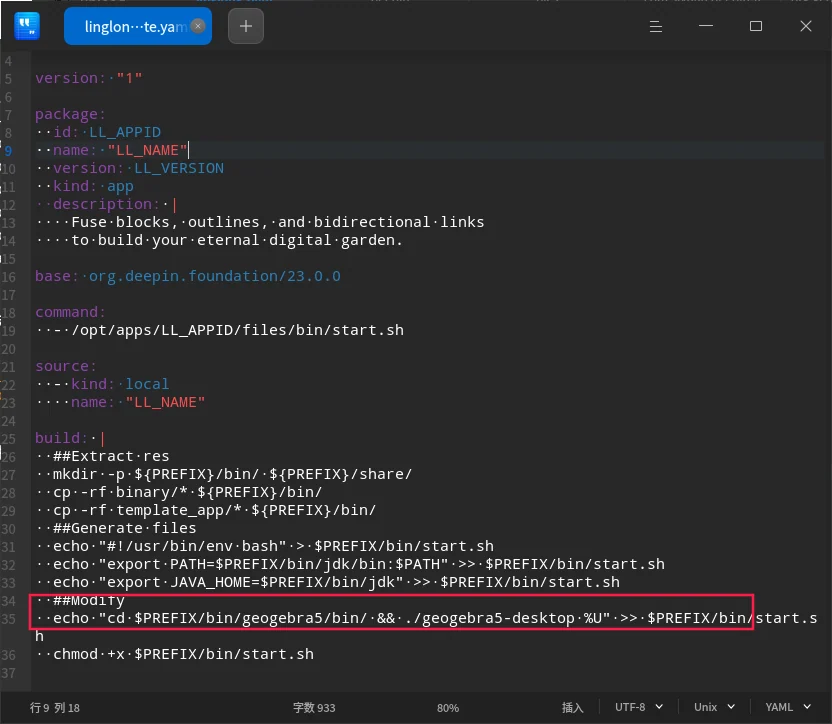Click the kind: app line

85,186
